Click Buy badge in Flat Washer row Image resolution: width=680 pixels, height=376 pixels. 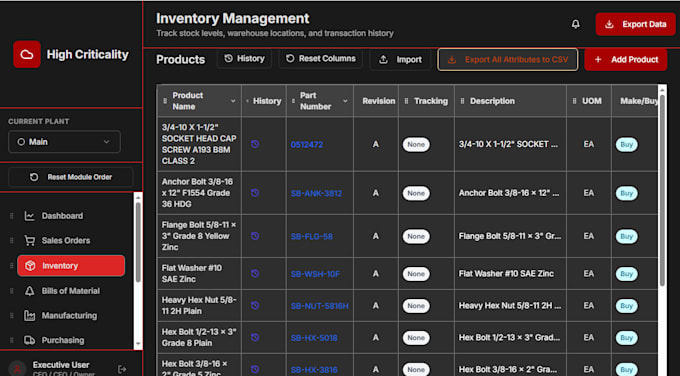click(x=627, y=274)
